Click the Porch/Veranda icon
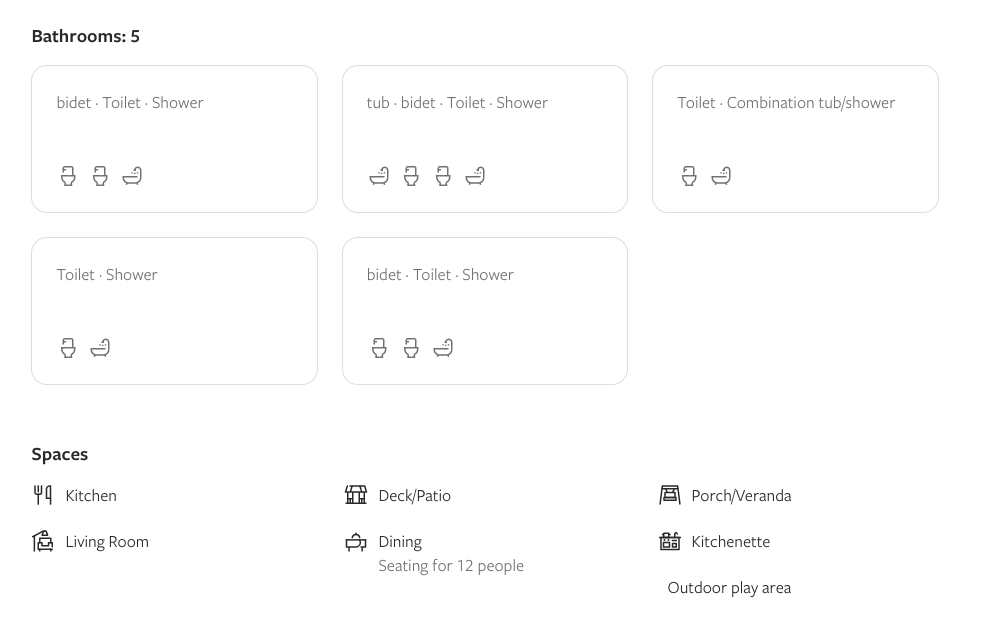The height and width of the screenshot is (619, 992). 670,495
